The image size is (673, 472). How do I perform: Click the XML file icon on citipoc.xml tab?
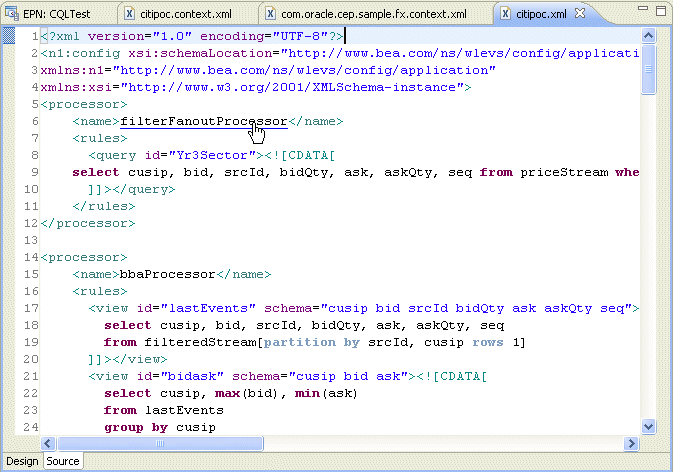pyautogui.click(x=506, y=14)
